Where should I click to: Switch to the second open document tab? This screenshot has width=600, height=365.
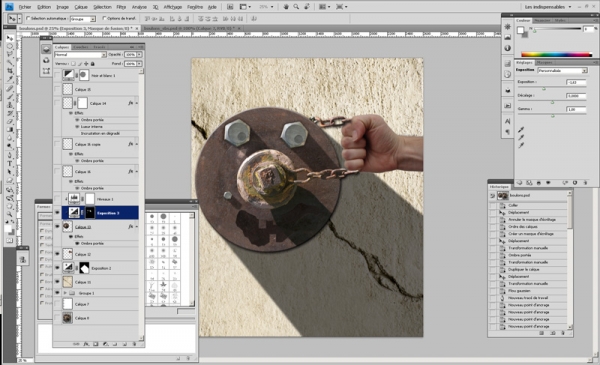pos(191,28)
